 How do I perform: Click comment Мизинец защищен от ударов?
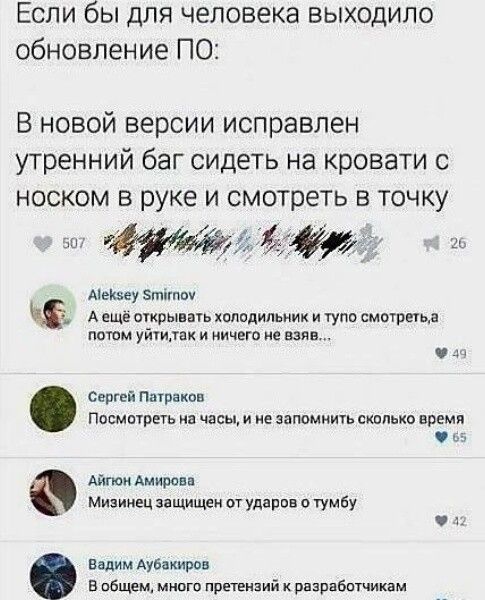coord(222,502)
